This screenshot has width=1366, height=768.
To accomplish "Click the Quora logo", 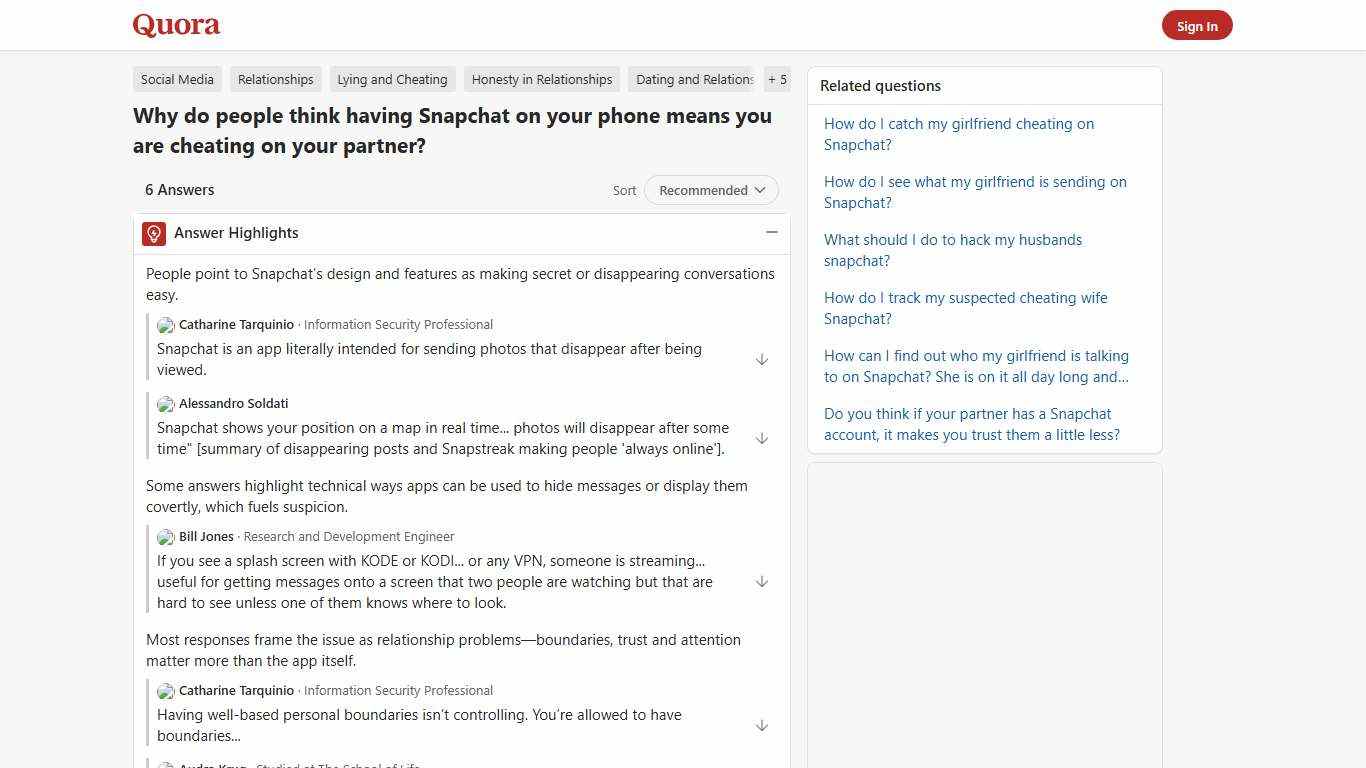I will tap(176, 25).
